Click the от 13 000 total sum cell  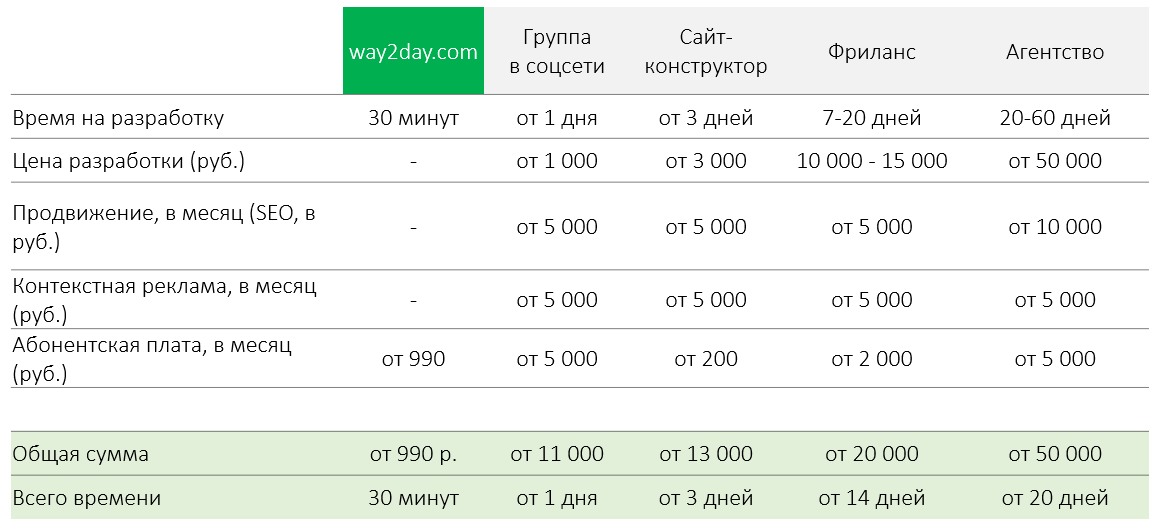tap(706, 454)
